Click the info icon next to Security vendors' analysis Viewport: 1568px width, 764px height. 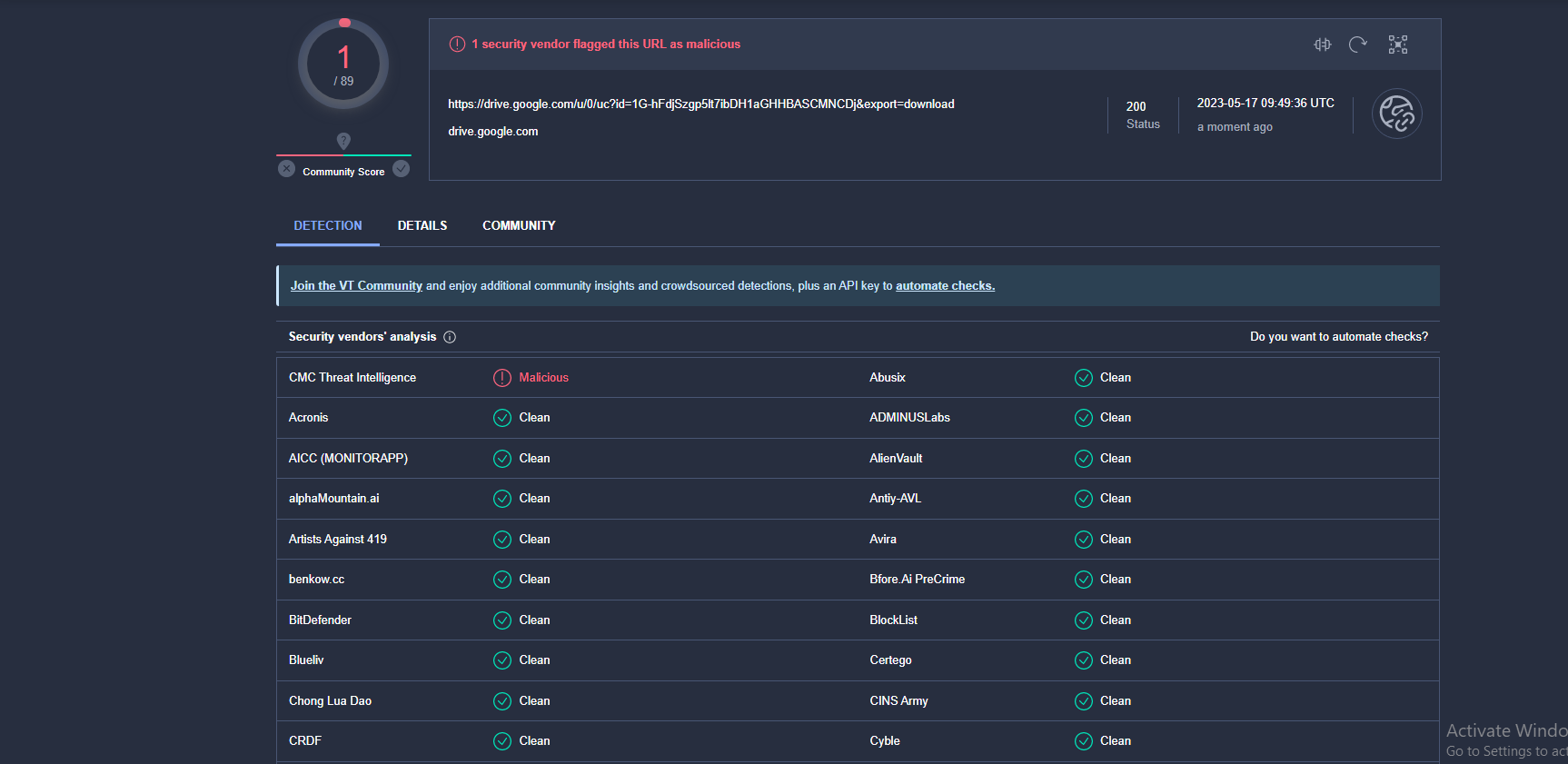click(450, 337)
